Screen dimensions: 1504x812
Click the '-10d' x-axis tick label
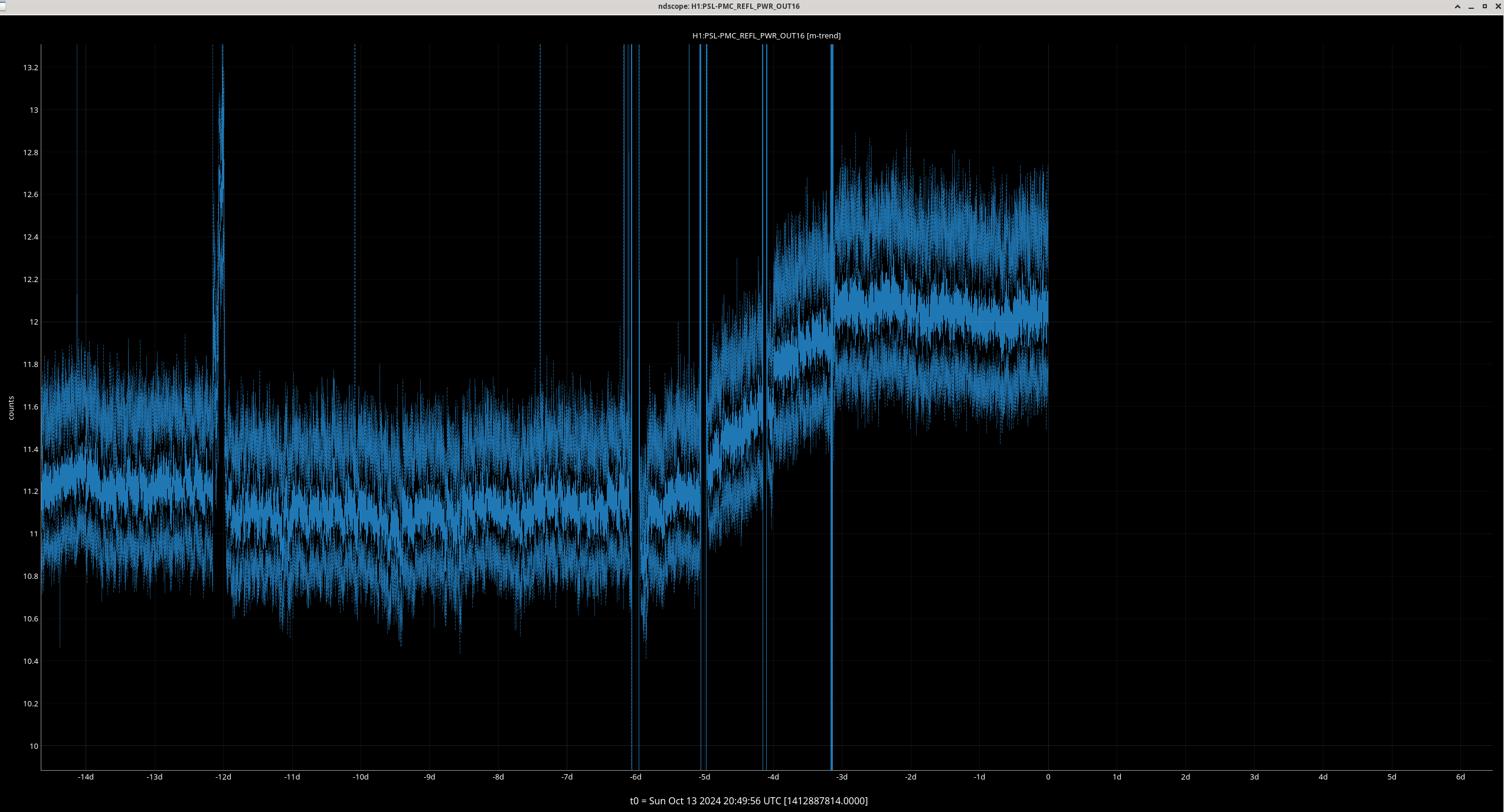coord(361,777)
